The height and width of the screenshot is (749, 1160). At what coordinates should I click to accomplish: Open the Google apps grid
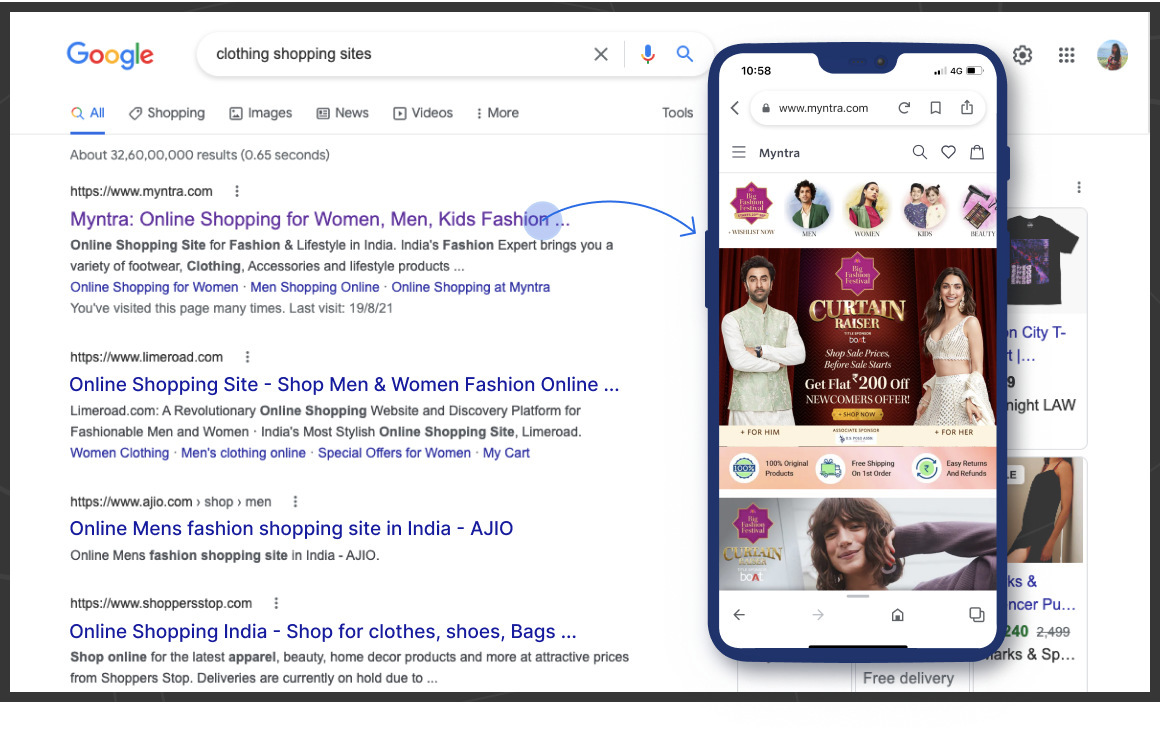point(1066,55)
